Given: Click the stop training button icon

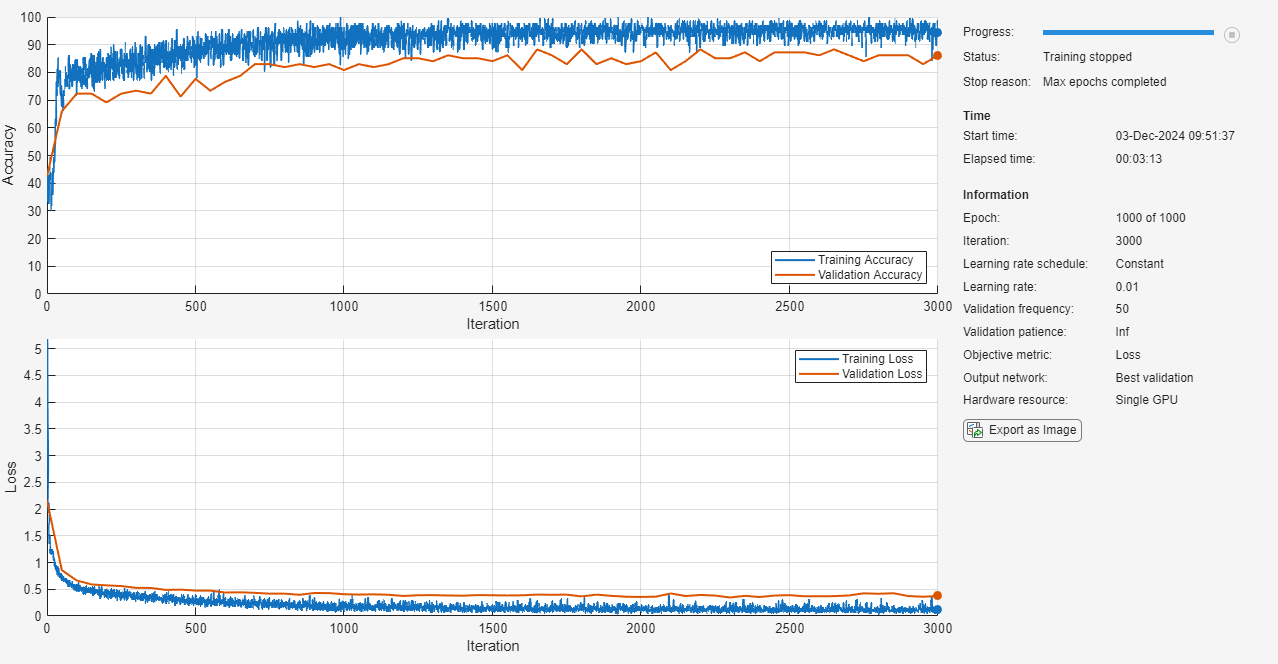Looking at the screenshot, I should click(1232, 34).
